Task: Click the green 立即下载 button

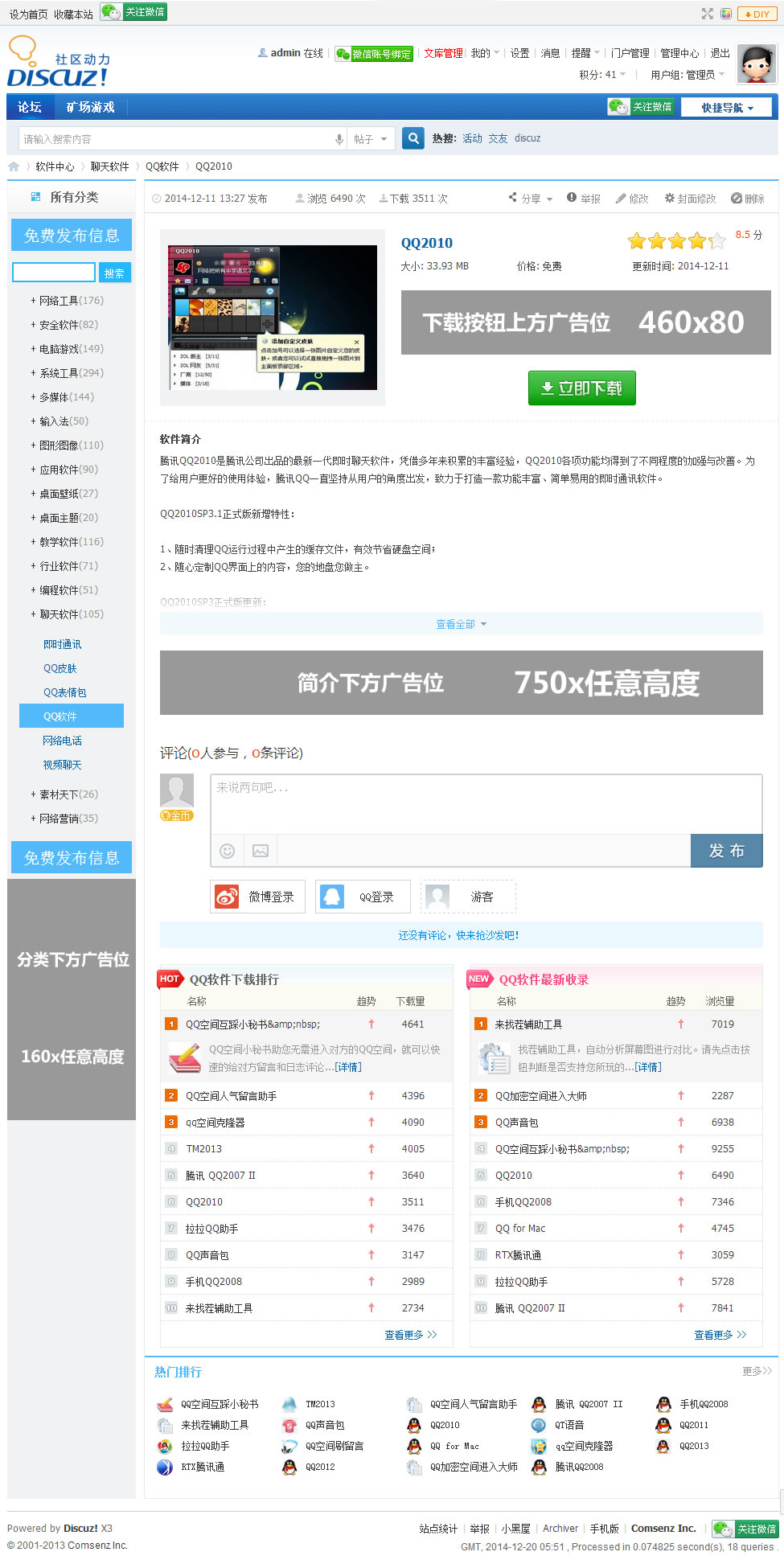Action: coord(582,388)
